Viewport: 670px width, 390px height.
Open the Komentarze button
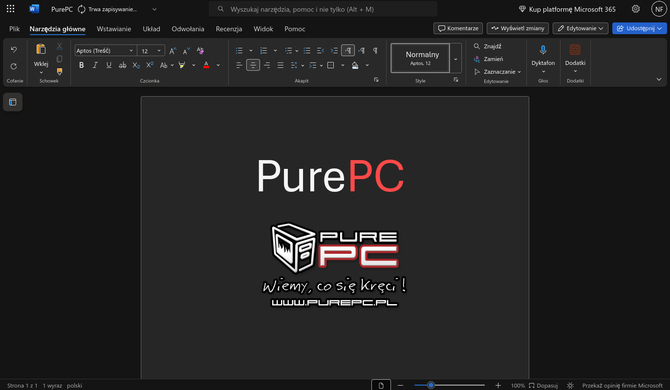458,28
